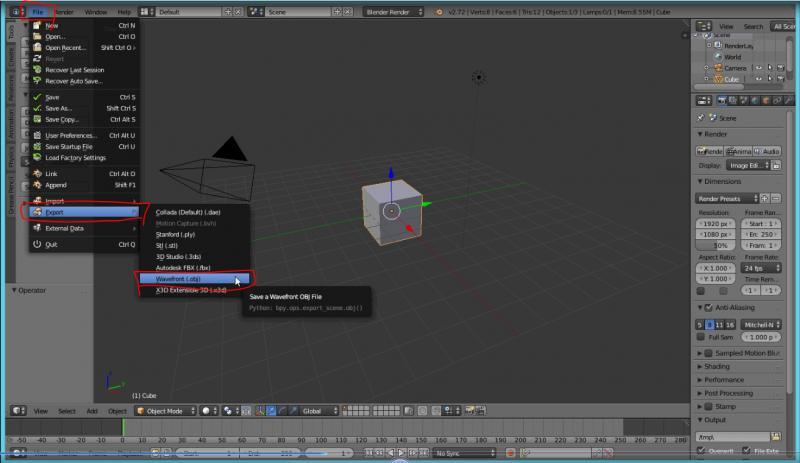Click the output folder browse icon
800x463 pixels.
[x=776, y=436]
